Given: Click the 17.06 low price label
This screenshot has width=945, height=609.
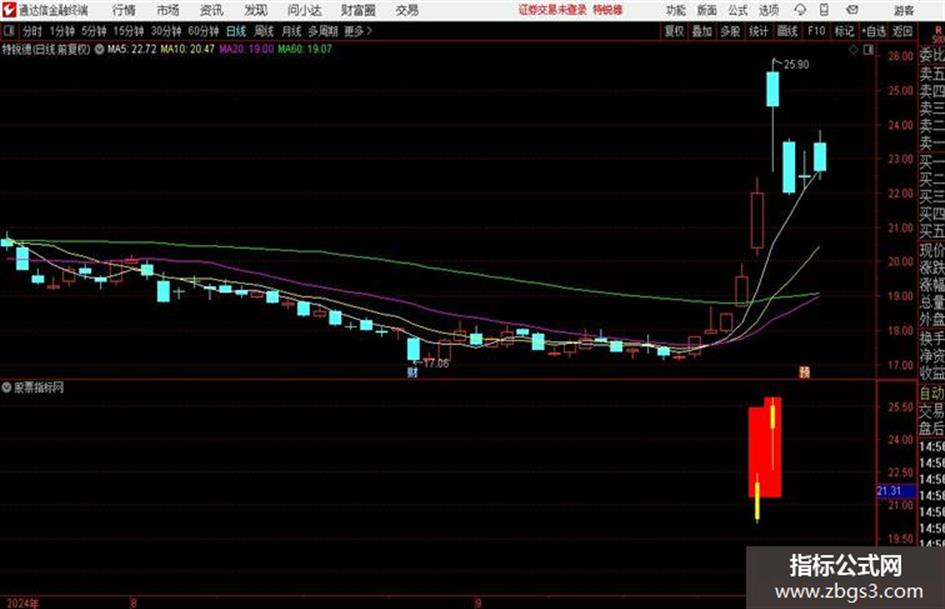Looking at the screenshot, I should (436, 364).
